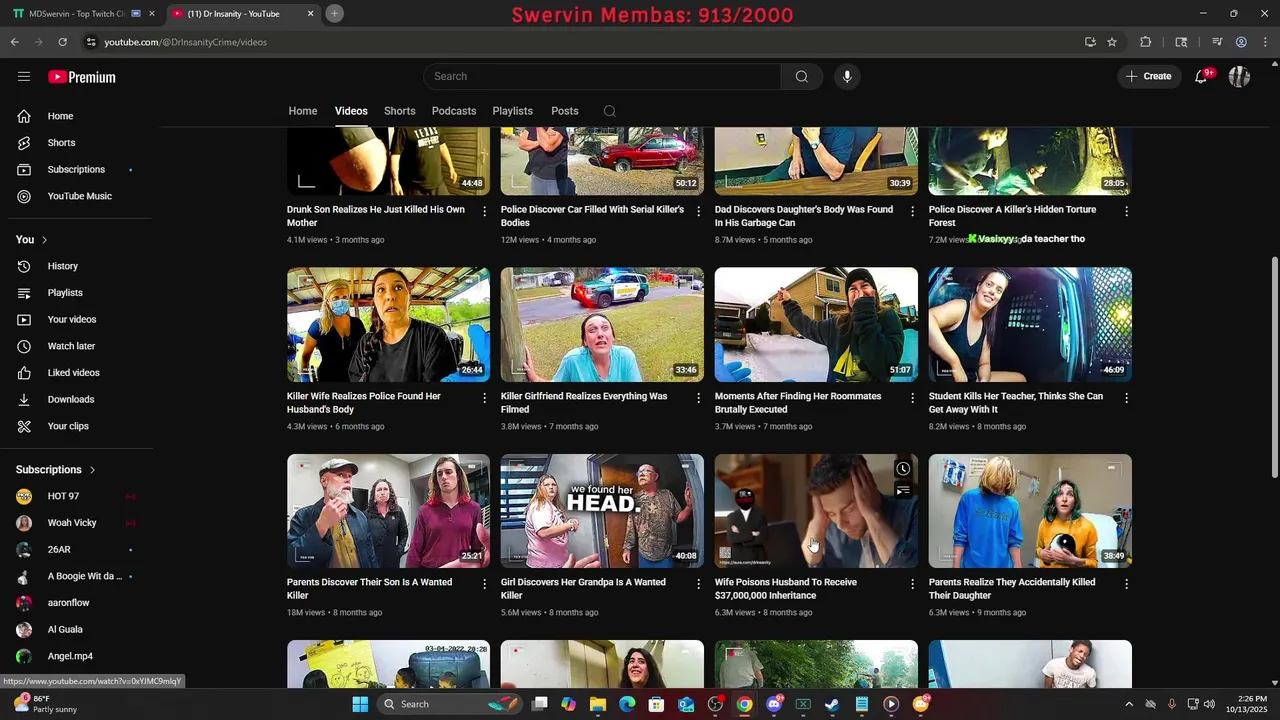Switch to the channel Home tab
Screen dimensions: 1280x720
(303, 111)
